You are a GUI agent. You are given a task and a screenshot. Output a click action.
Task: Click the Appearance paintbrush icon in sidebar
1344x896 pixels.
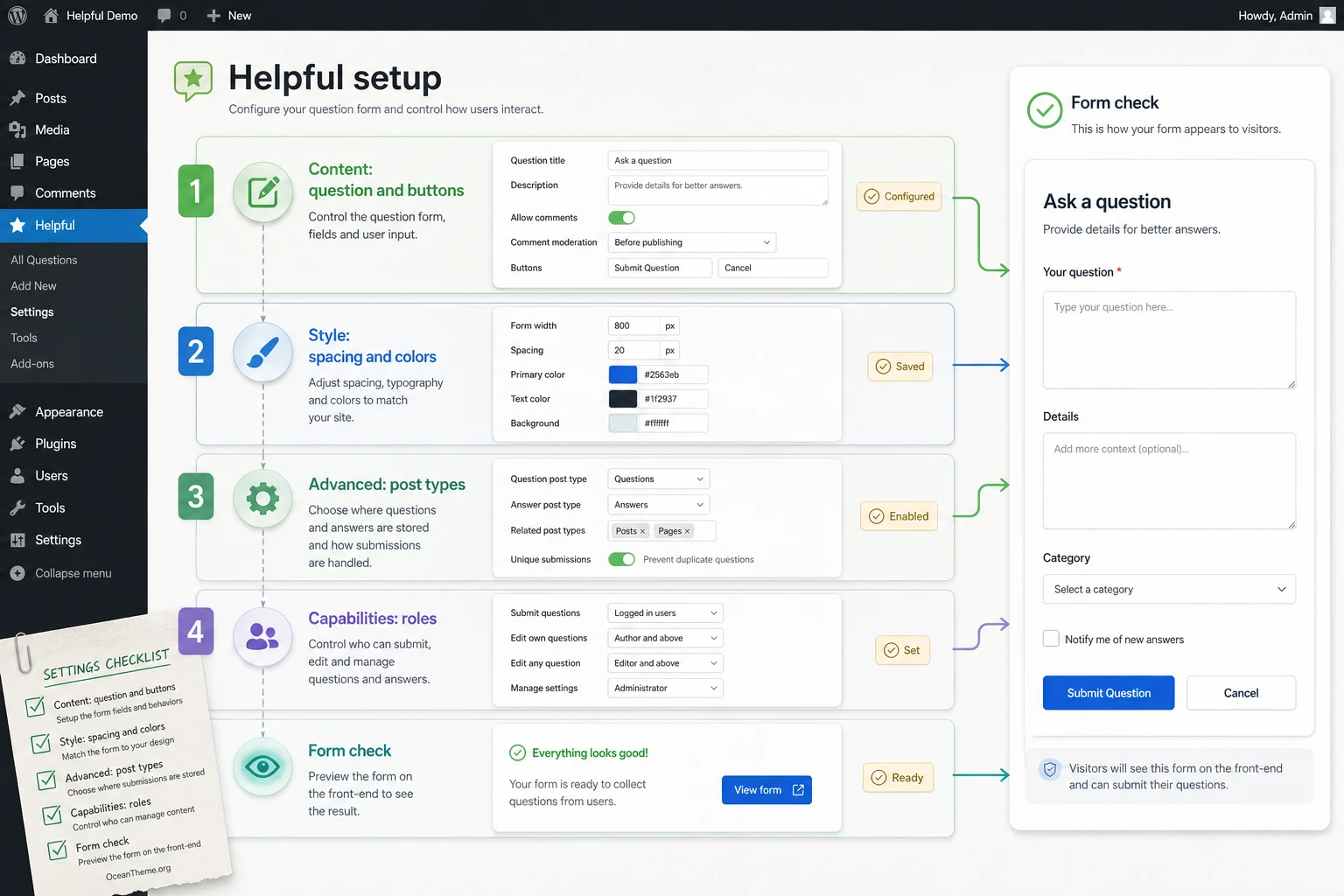17,412
